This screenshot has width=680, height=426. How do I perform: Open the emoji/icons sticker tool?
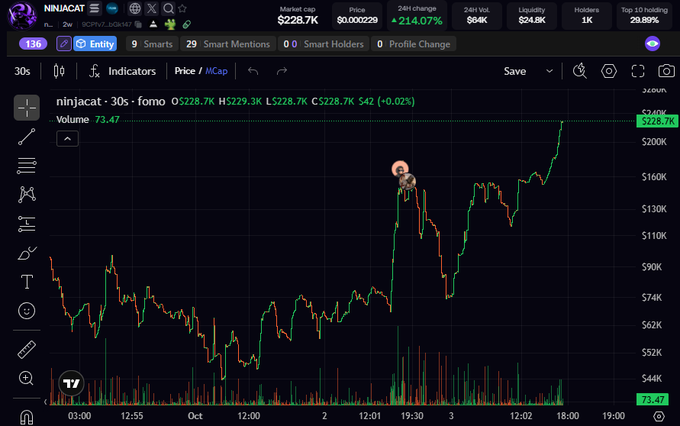(26, 311)
